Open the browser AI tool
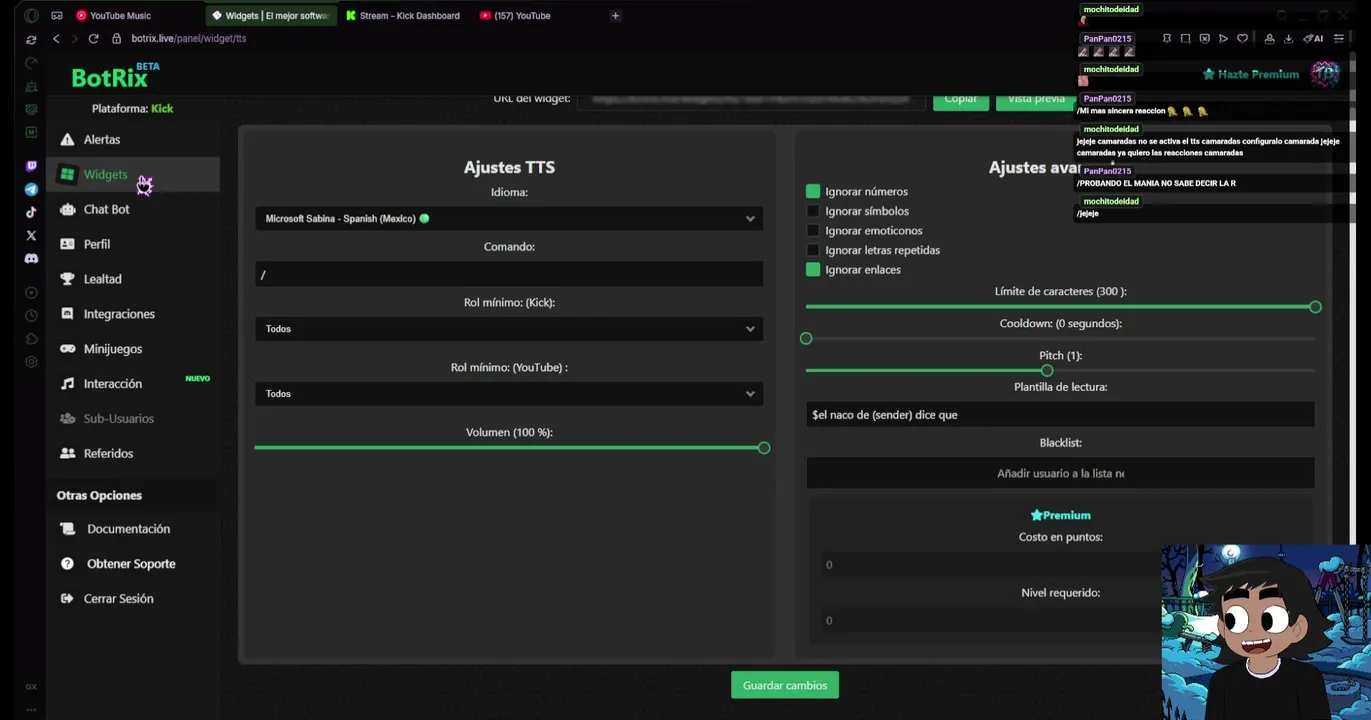This screenshot has height=720, width=1371. pos(1314,39)
